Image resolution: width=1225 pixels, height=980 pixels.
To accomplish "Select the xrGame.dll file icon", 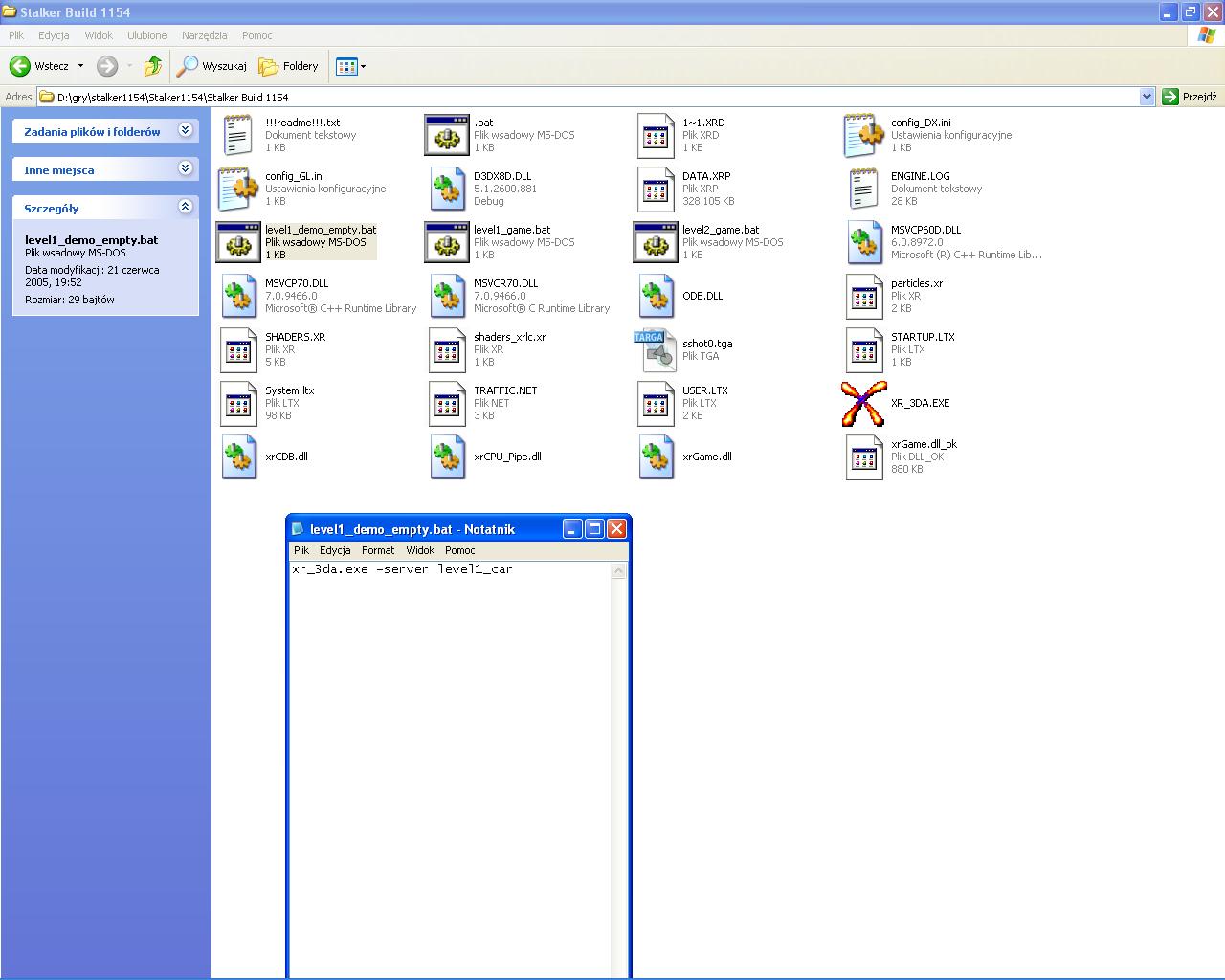I will pyautogui.click(x=655, y=457).
